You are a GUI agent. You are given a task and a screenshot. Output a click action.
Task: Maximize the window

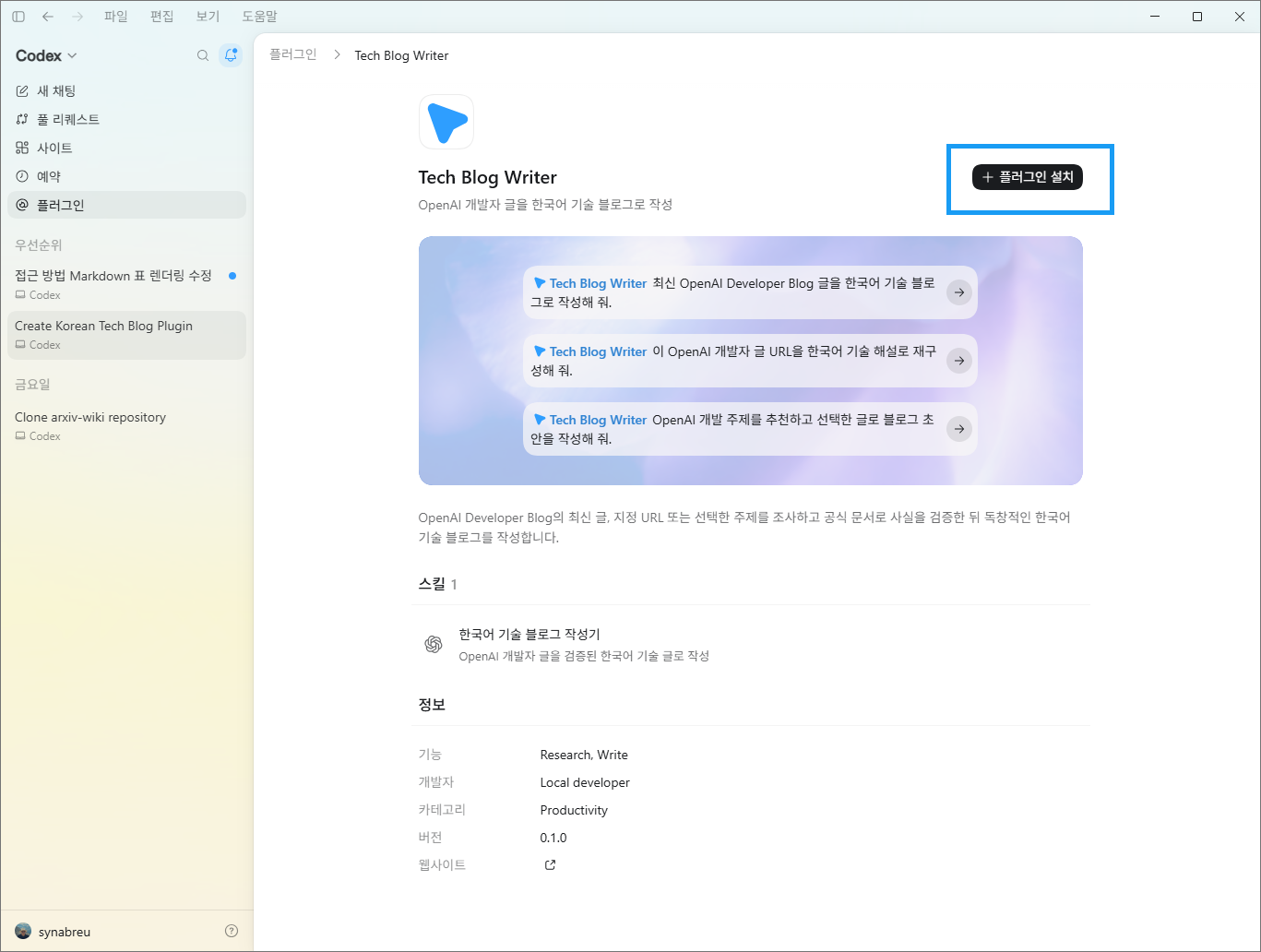1197,17
